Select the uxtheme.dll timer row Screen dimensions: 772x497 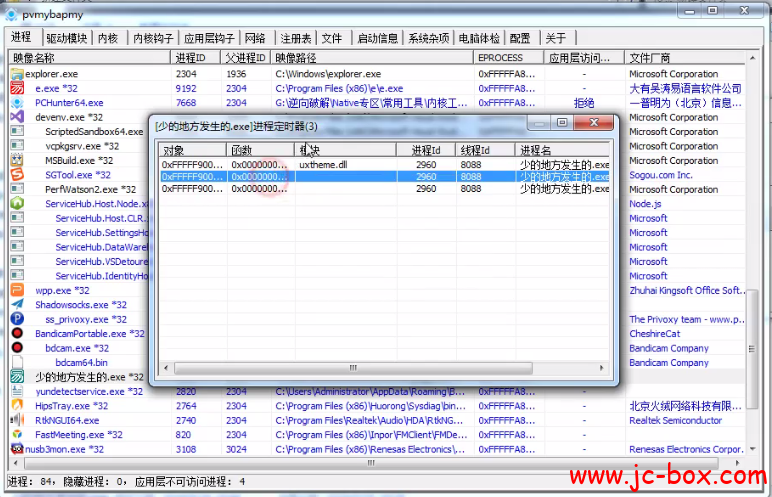click(385, 165)
